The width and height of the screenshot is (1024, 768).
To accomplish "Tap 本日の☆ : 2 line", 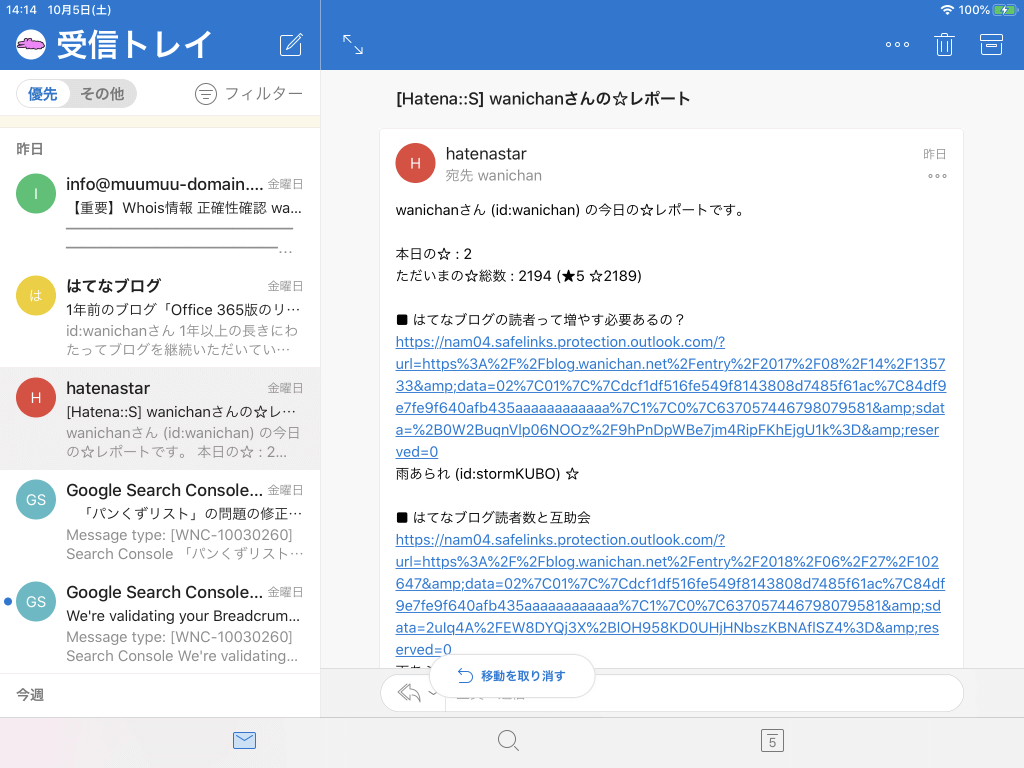I will coord(434,253).
